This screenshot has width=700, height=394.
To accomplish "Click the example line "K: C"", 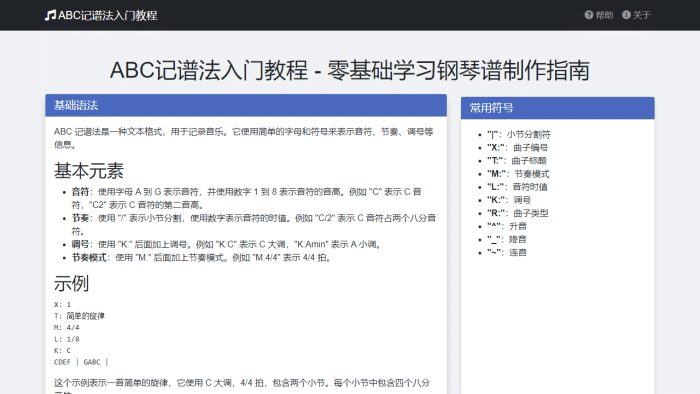I will (62, 351).
